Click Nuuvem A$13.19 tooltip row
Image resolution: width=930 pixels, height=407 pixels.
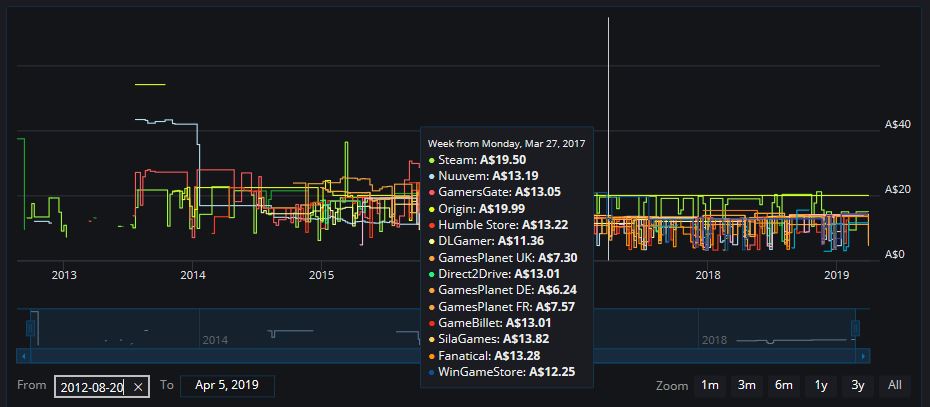483,176
